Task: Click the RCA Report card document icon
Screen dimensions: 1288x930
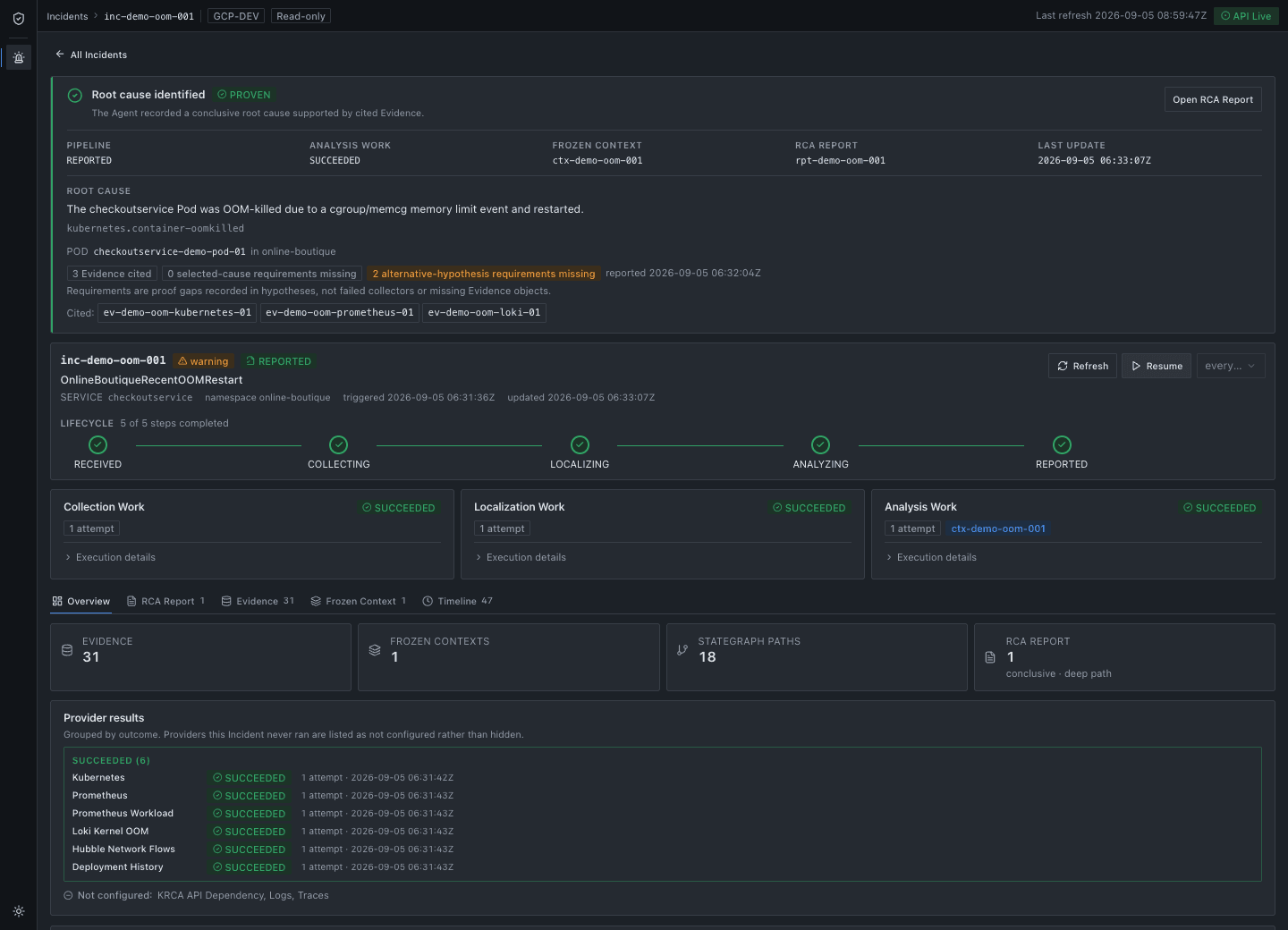Action: click(990, 657)
